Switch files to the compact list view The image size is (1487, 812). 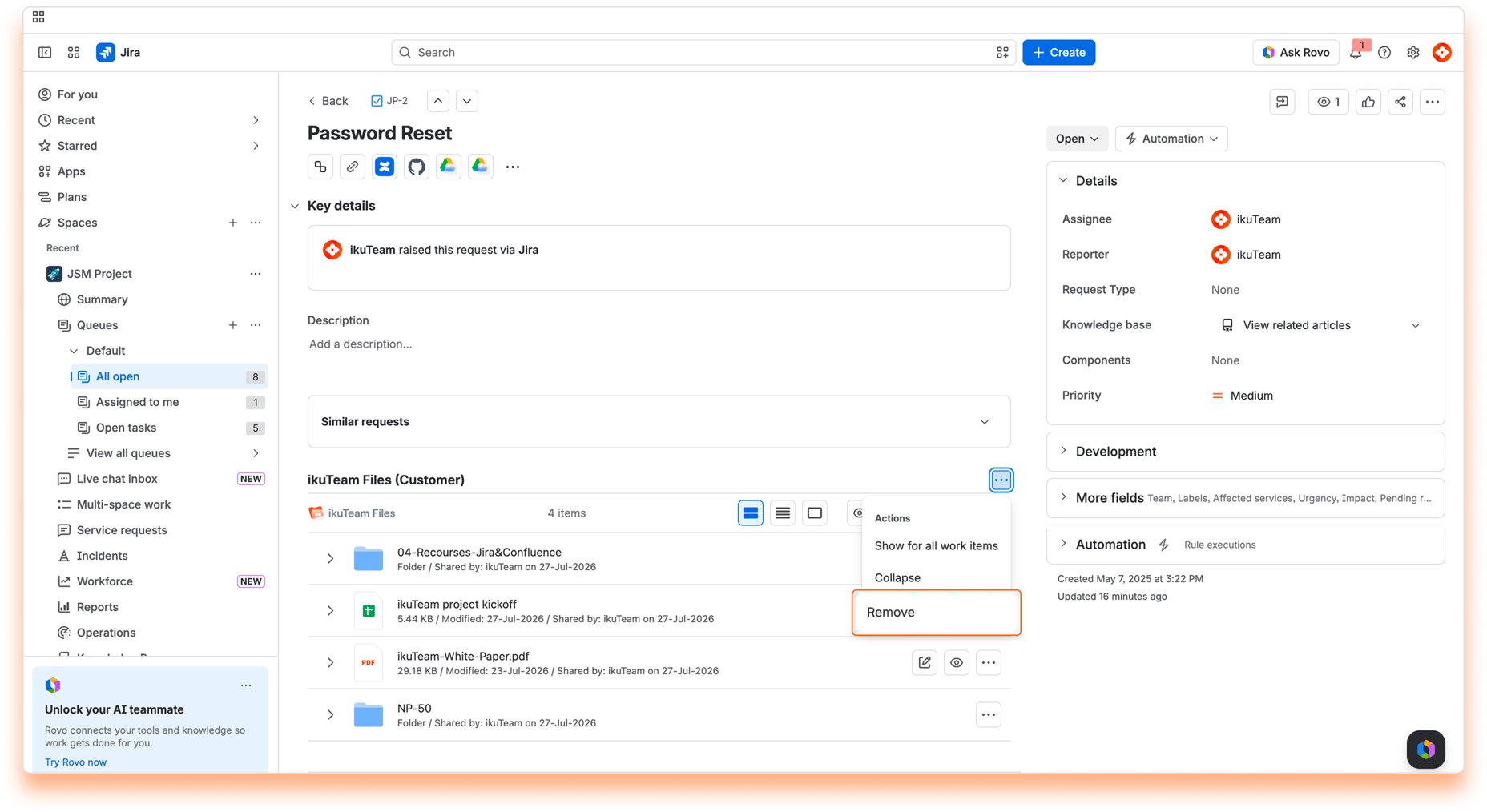(x=783, y=513)
